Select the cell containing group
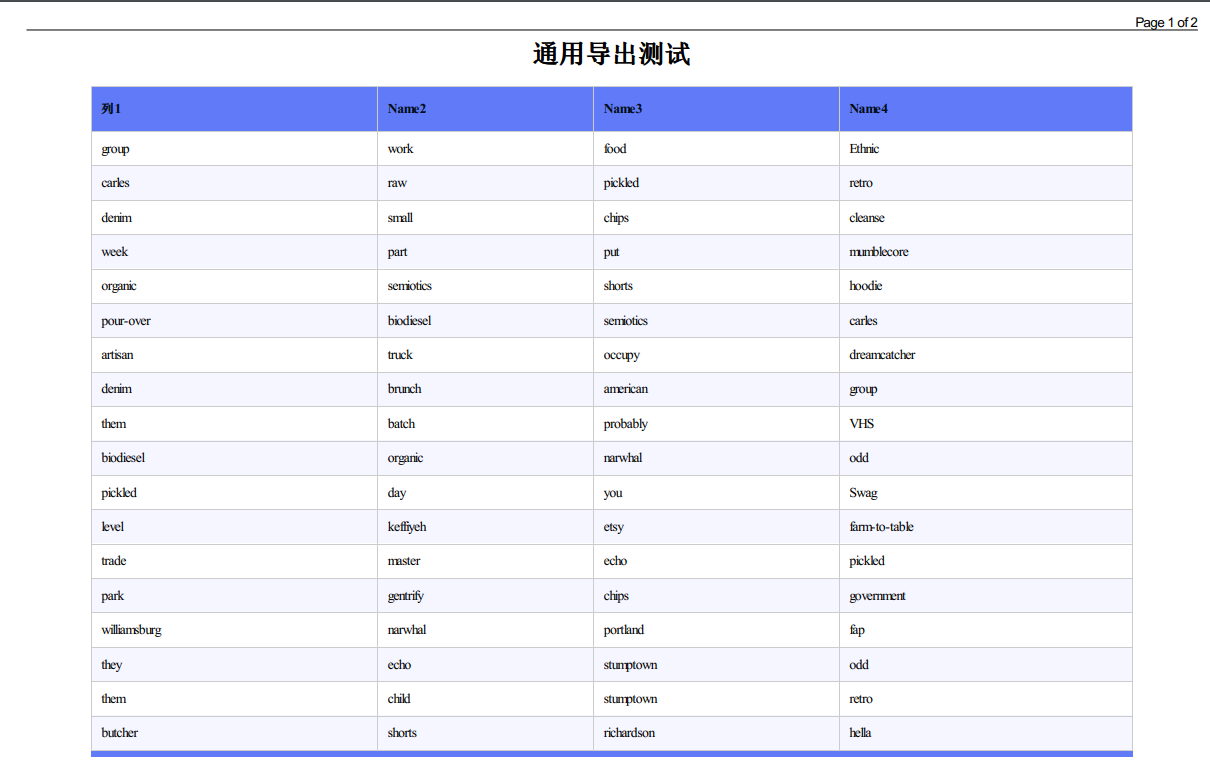The width and height of the screenshot is (1210, 778). [113, 148]
